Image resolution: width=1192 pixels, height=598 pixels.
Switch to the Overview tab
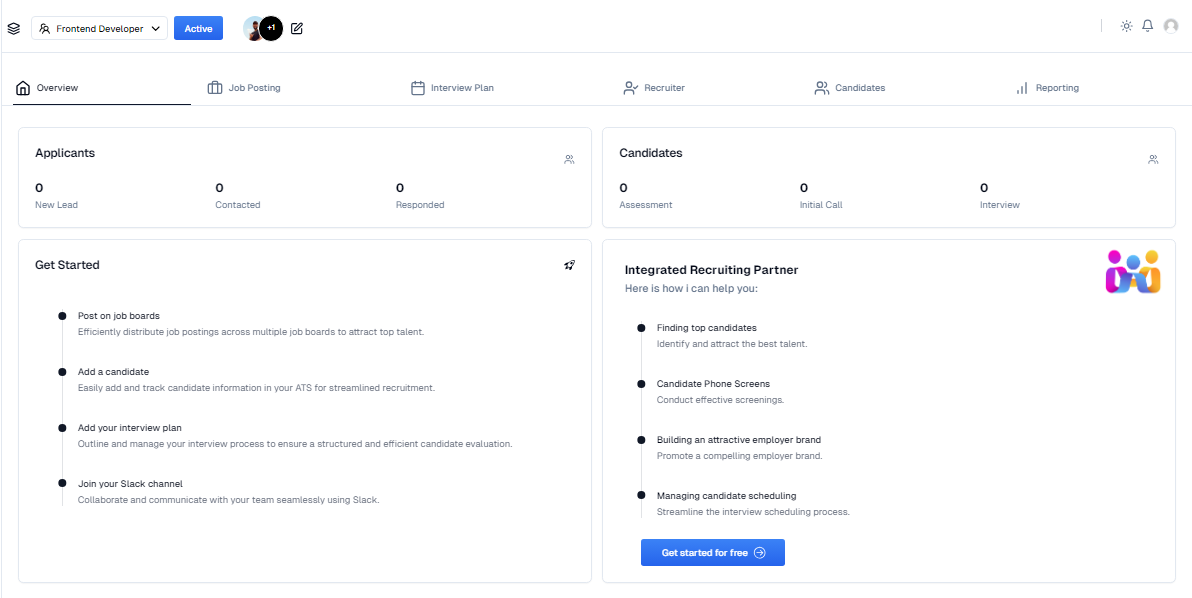[103, 88]
